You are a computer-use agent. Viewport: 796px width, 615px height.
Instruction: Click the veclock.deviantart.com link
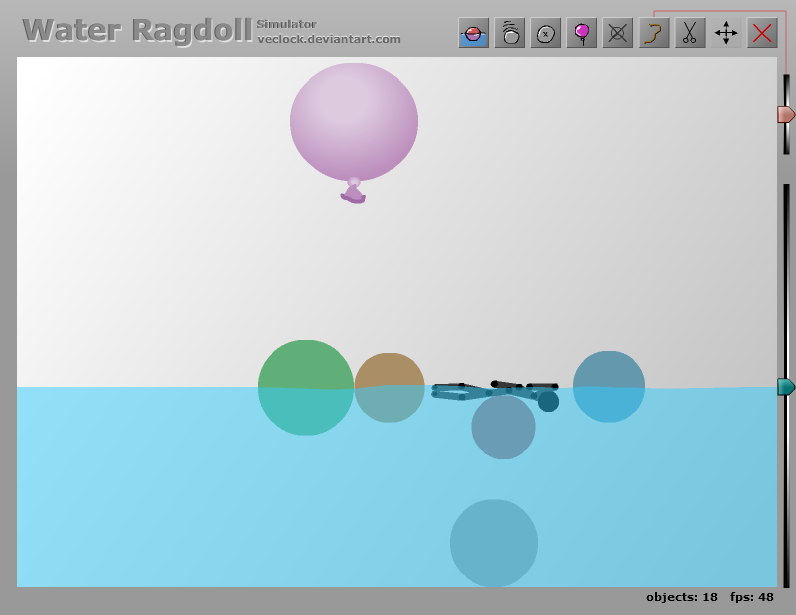click(x=328, y=39)
